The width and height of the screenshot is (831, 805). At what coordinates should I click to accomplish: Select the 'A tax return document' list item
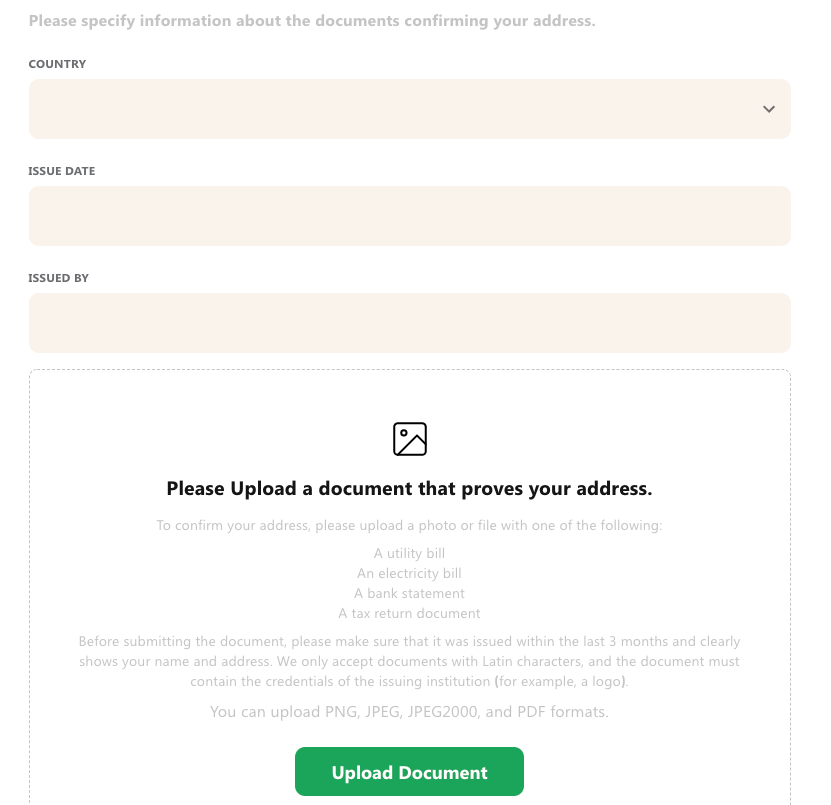(409, 614)
